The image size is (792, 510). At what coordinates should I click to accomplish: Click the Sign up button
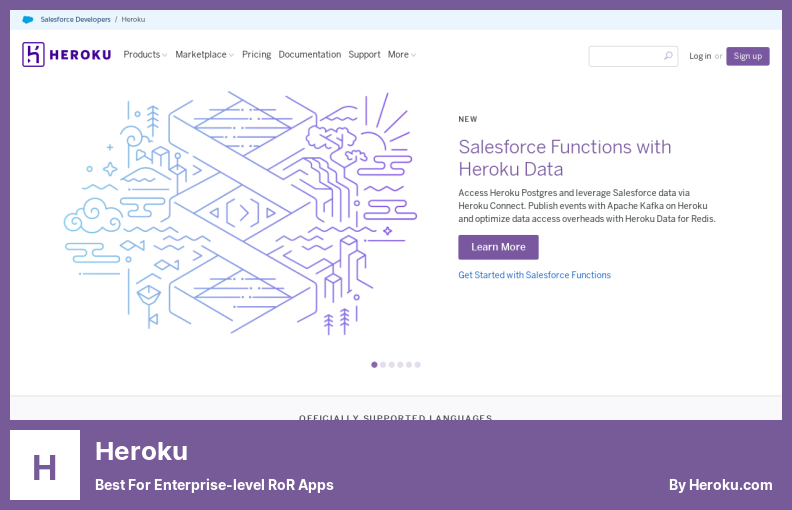click(747, 56)
